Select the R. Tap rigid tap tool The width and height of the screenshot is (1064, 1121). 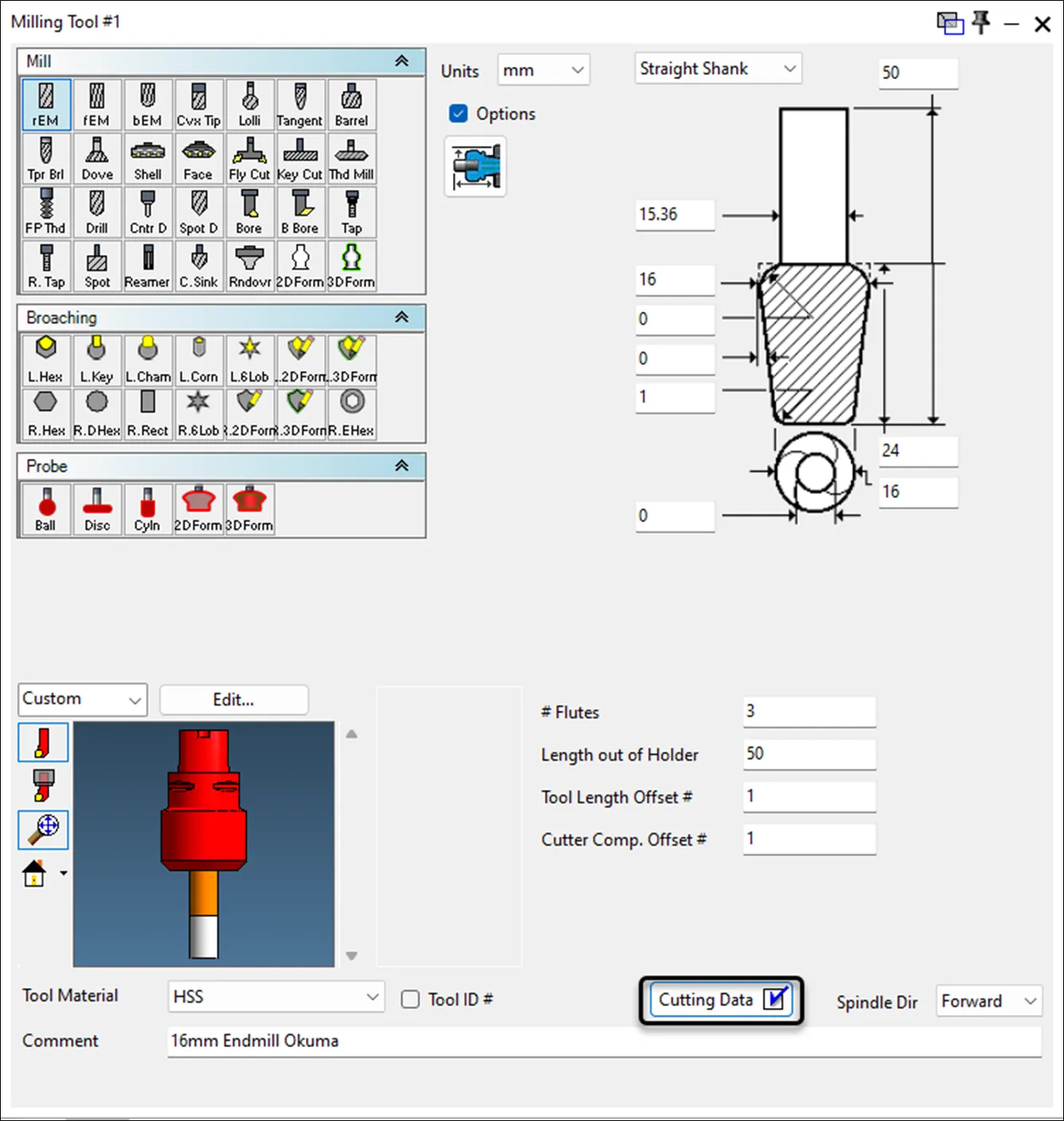pyautogui.click(x=46, y=266)
